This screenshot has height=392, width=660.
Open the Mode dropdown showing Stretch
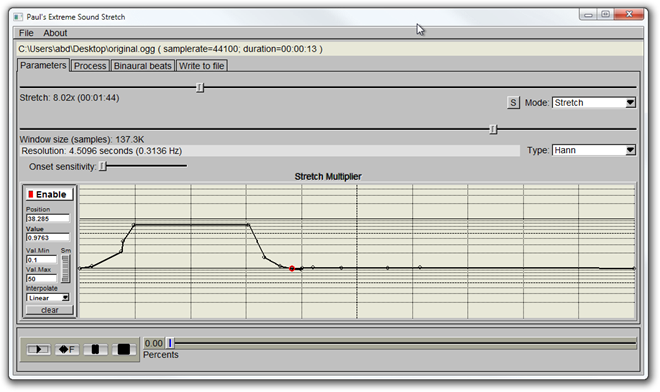[x=593, y=103]
